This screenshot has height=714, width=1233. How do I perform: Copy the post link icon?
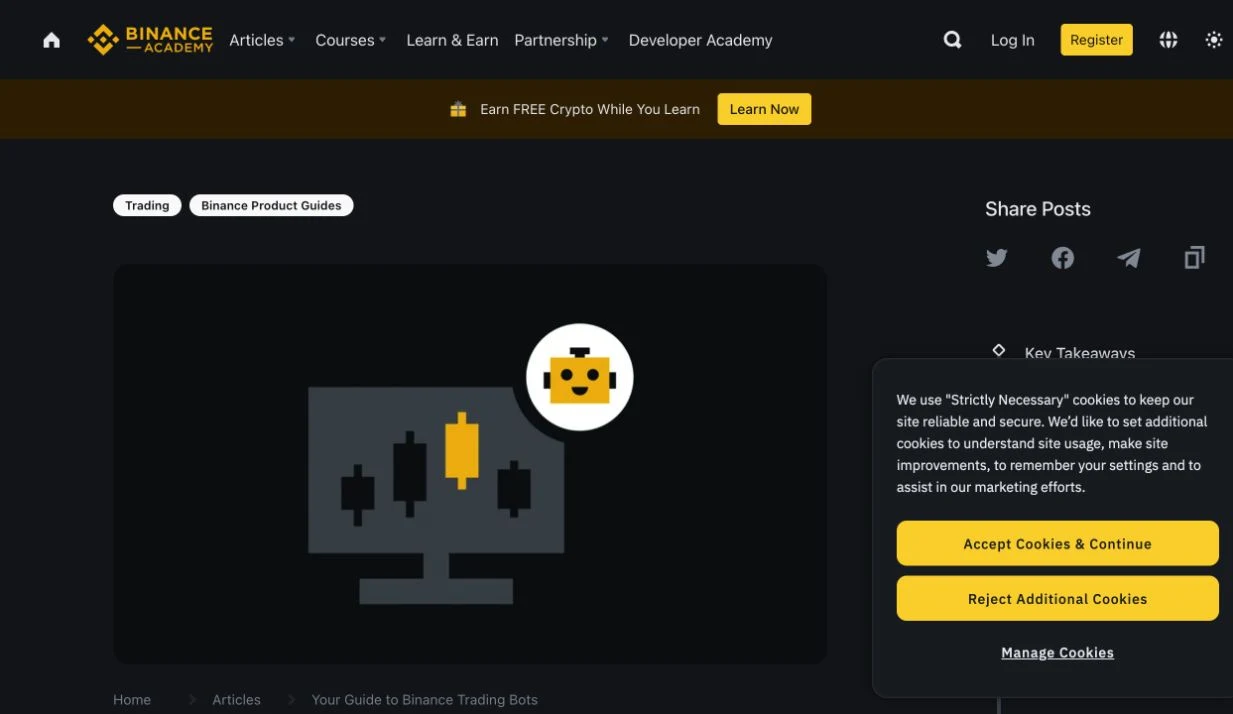[x=1194, y=258]
